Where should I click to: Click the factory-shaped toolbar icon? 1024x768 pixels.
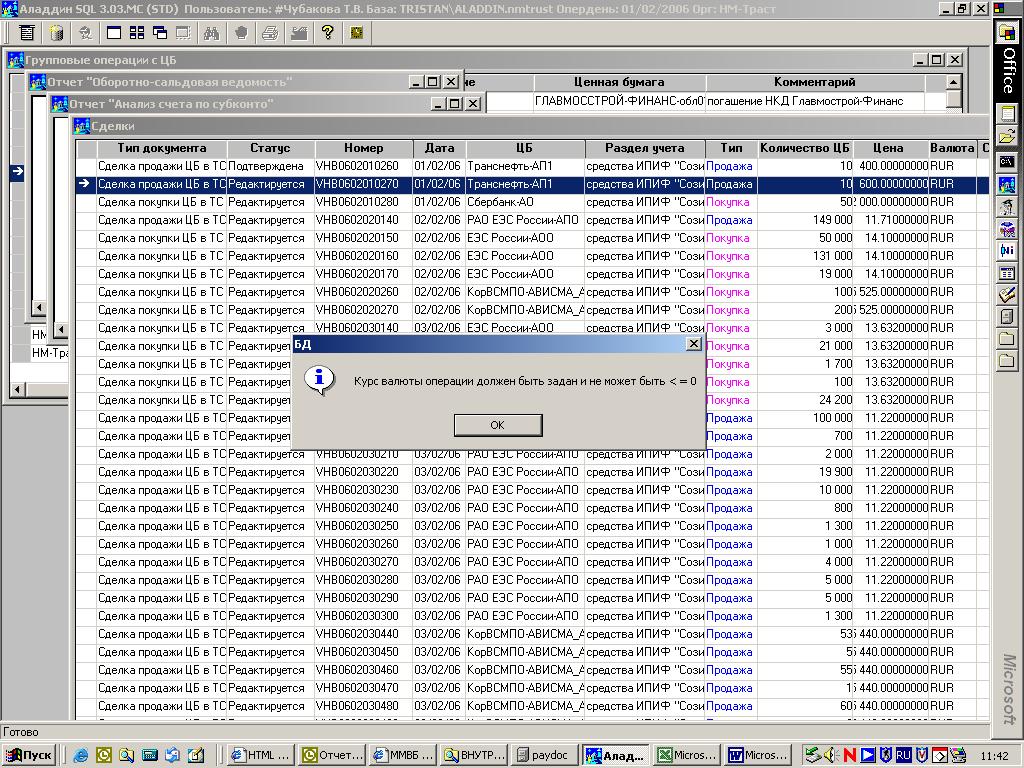point(299,33)
